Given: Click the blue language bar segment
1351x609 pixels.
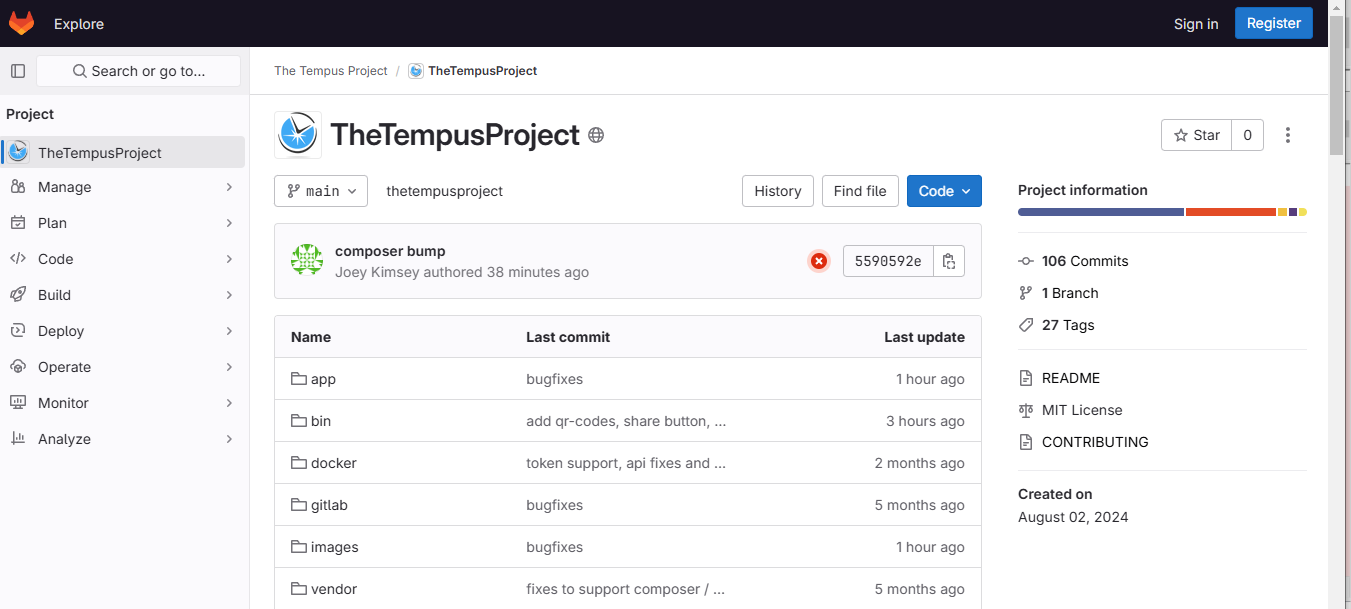Looking at the screenshot, I should [1101, 212].
